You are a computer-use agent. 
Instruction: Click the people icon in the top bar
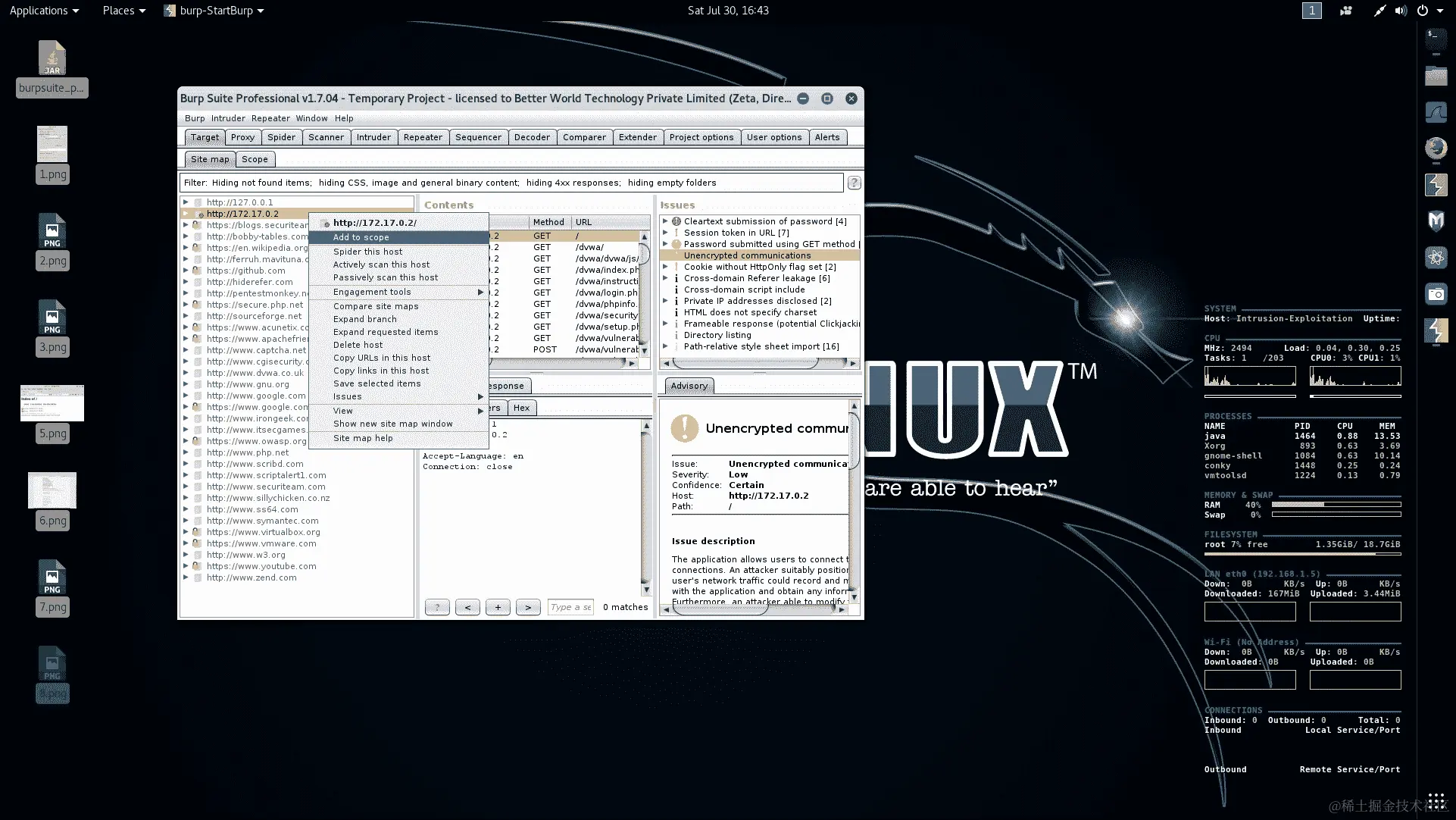(1345, 11)
